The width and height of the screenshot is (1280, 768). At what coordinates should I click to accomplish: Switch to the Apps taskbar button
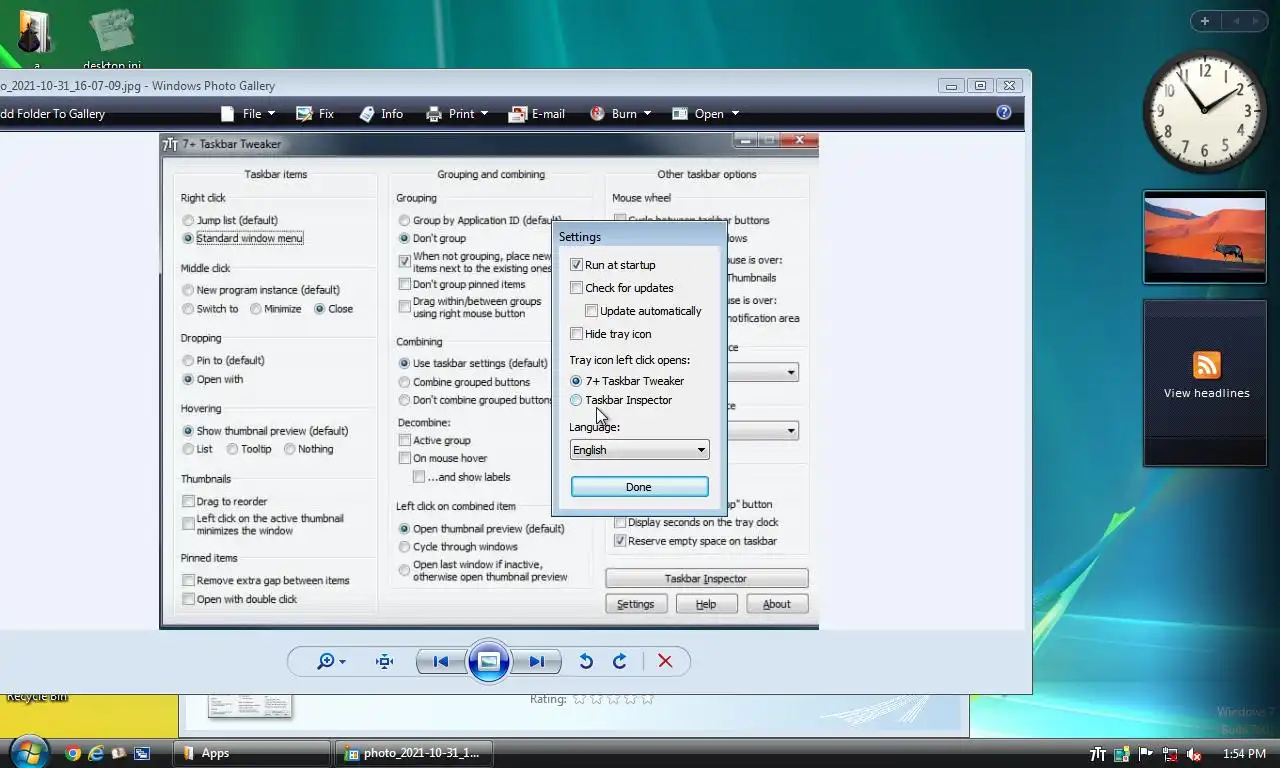(x=252, y=753)
